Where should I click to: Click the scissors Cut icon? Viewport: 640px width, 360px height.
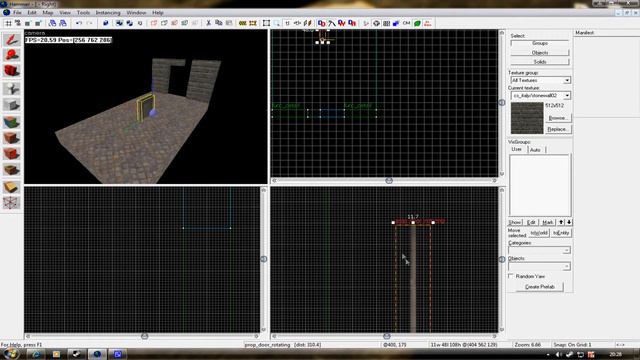click(x=209, y=23)
